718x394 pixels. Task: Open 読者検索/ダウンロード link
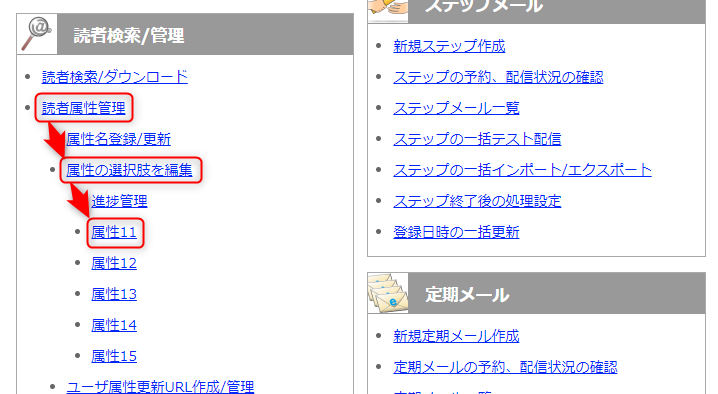click(114, 77)
